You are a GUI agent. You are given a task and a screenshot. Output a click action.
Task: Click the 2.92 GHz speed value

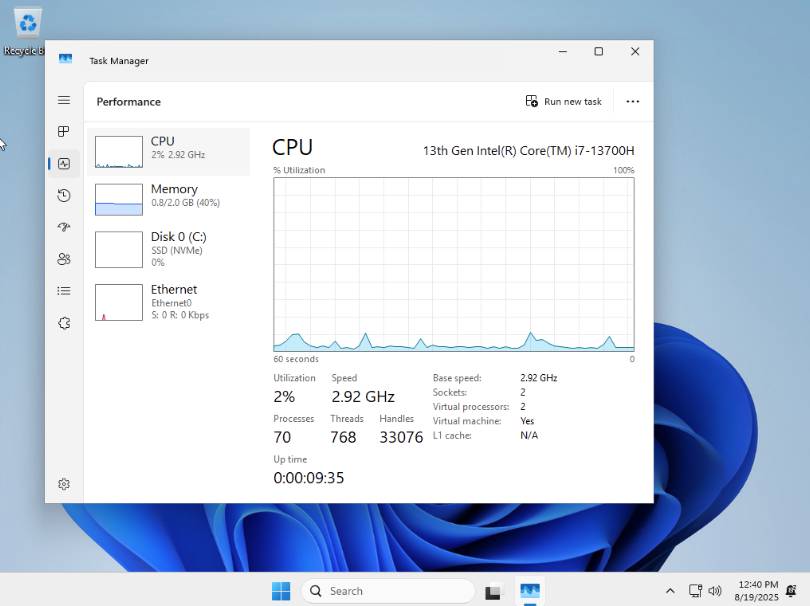(x=363, y=396)
